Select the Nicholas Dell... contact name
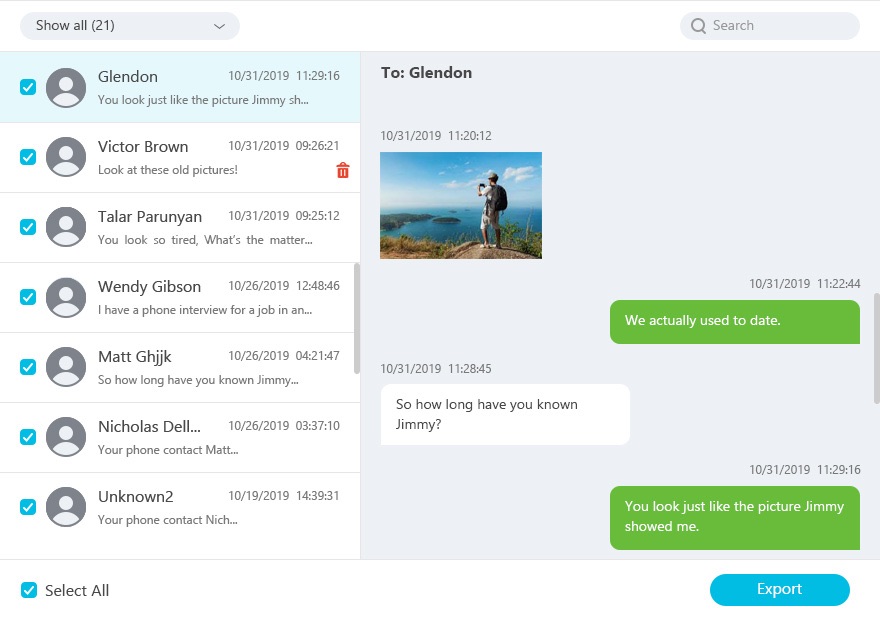 click(x=149, y=427)
